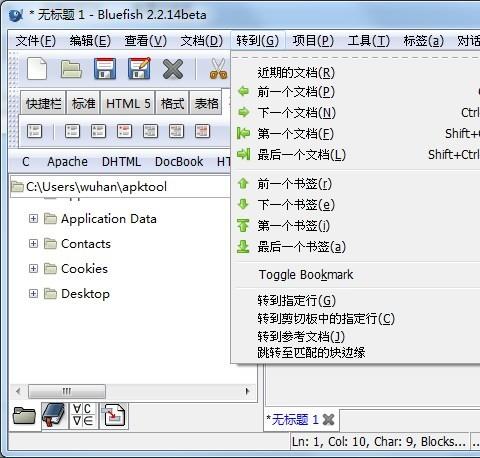Expand the Contacts folder node
The image size is (480, 458).
[33, 244]
